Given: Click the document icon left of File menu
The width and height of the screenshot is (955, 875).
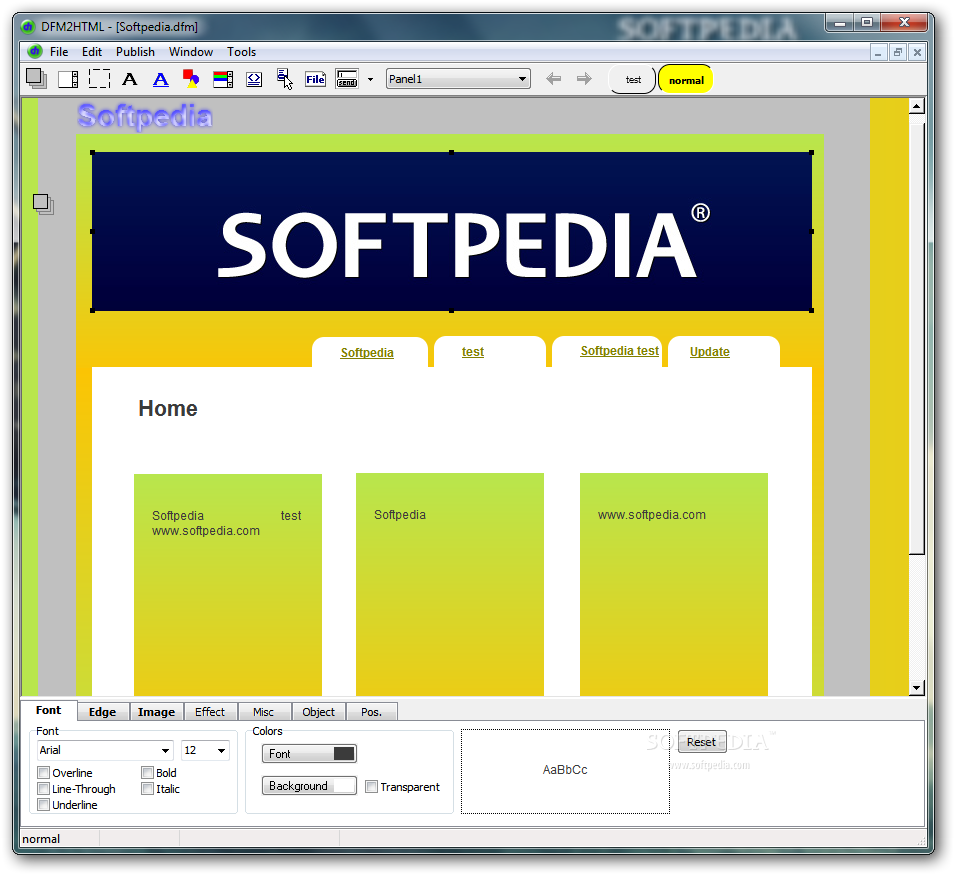Looking at the screenshot, I should point(35,51).
